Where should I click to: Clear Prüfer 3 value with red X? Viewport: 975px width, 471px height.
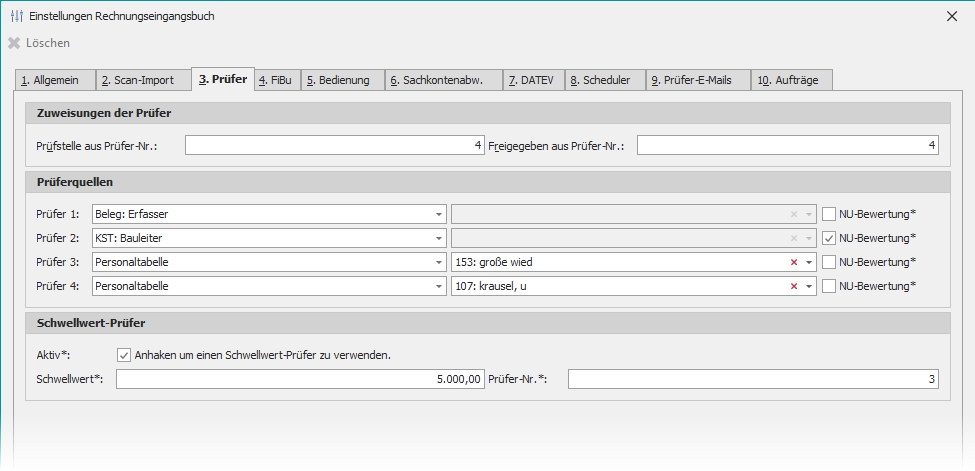(x=794, y=262)
